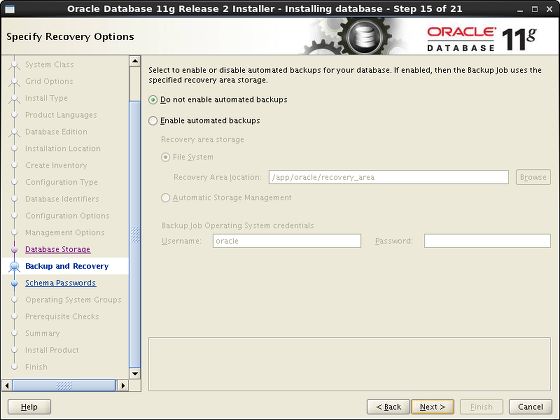The width and height of the screenshot is (560, 420).
Task: Click the Management Options step
Action: [x=65, y=232]
